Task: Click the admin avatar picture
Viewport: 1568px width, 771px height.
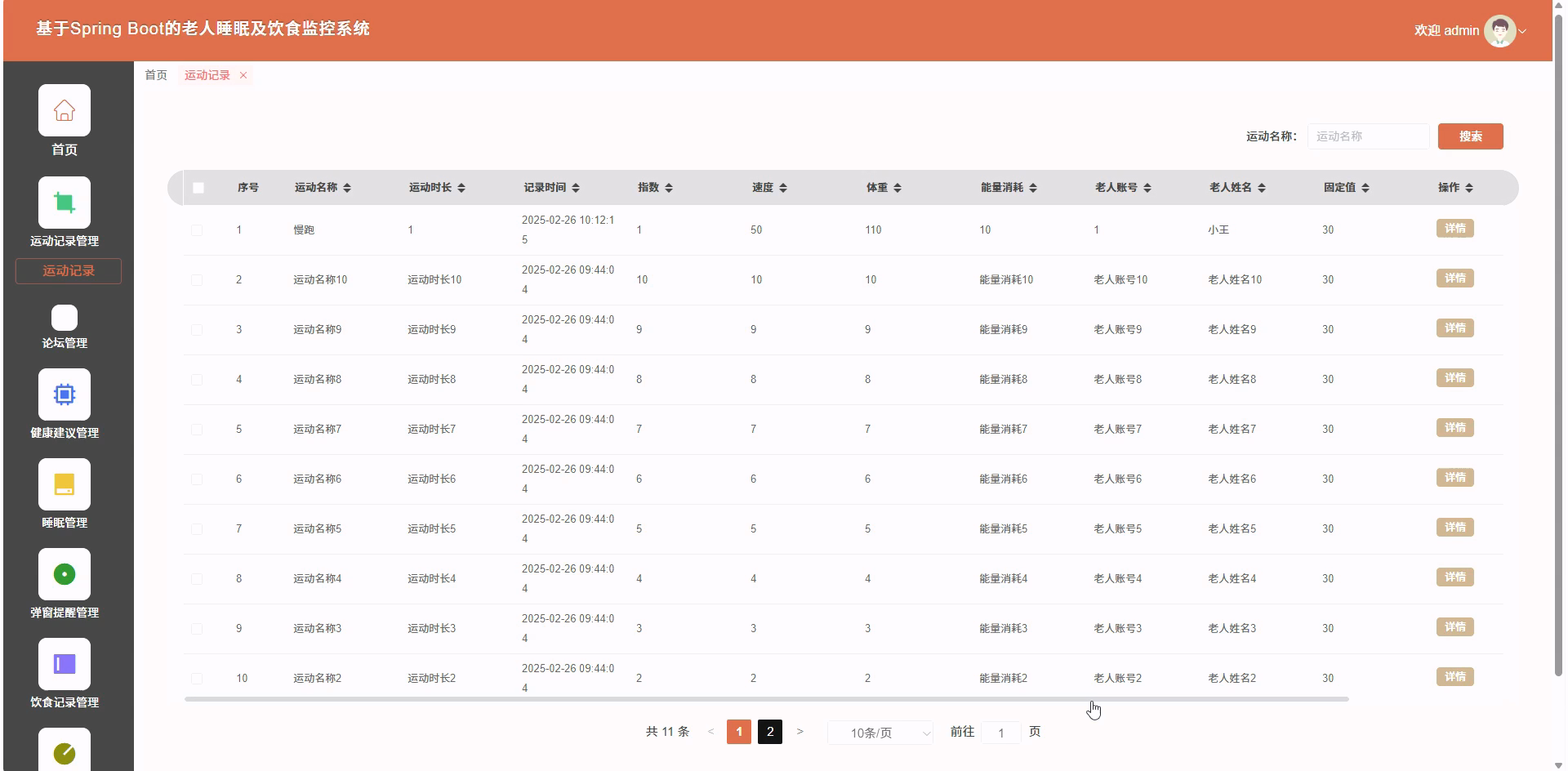Action: (1499, 31)
